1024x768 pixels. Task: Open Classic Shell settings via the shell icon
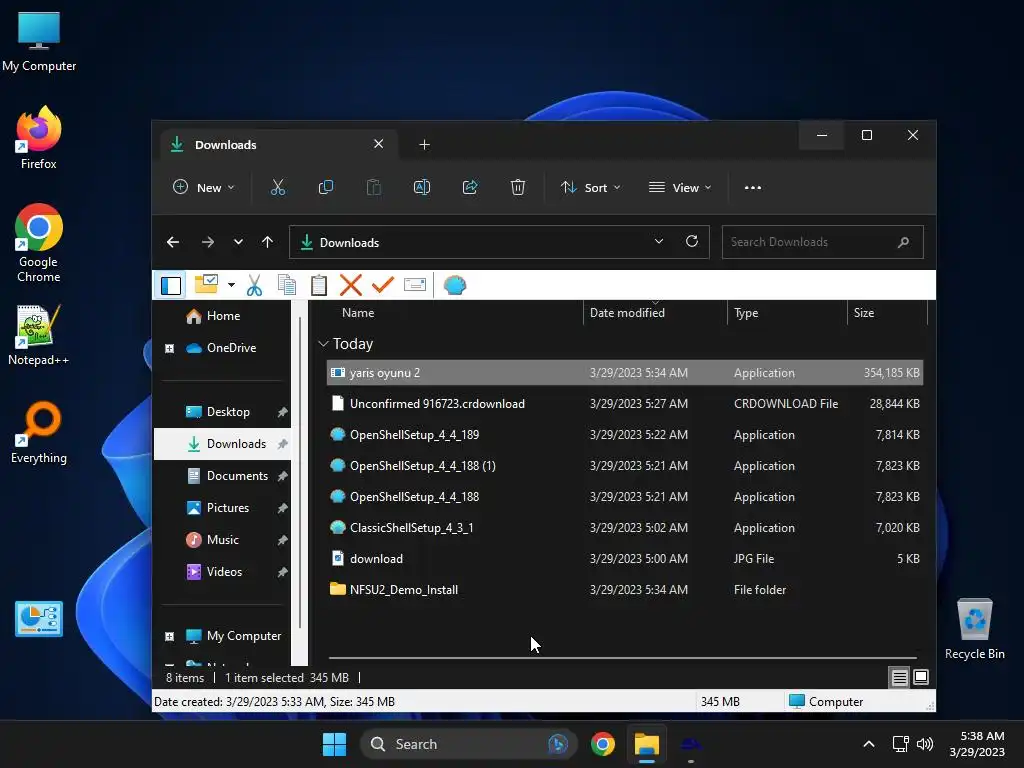pos(455,285)
